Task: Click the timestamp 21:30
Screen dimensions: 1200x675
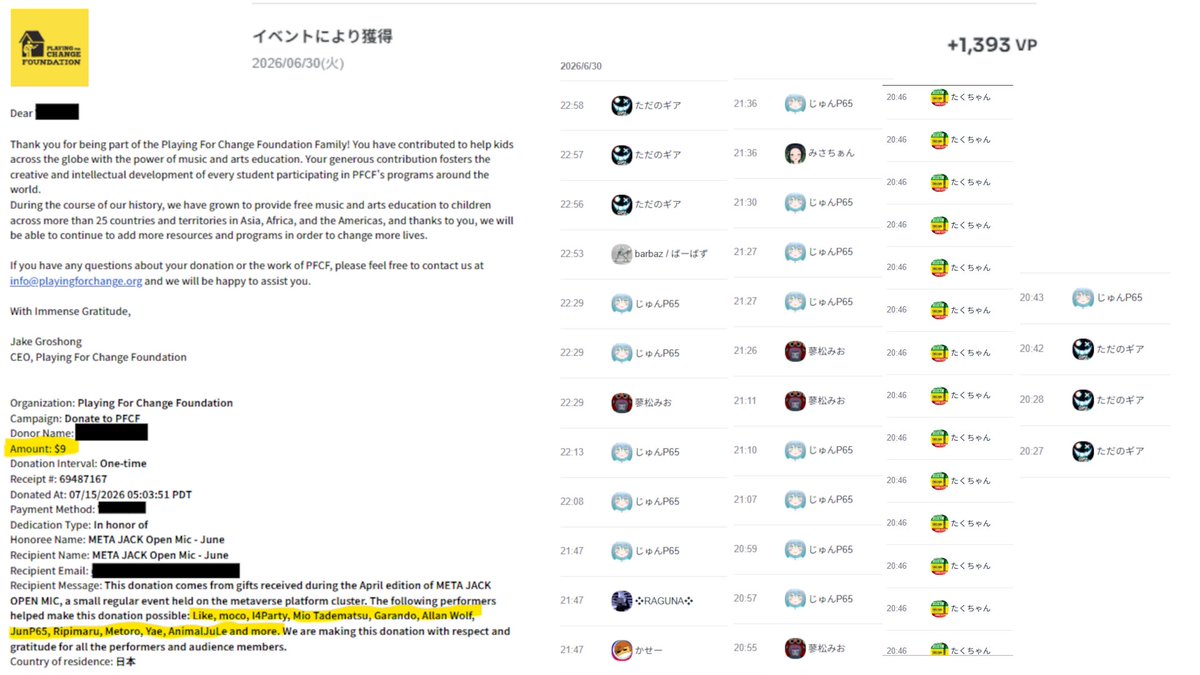Action: click(745, 202)
